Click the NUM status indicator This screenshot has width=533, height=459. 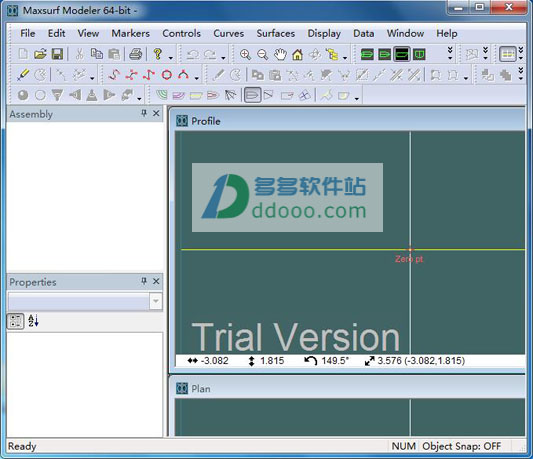(x=403, y=446)
